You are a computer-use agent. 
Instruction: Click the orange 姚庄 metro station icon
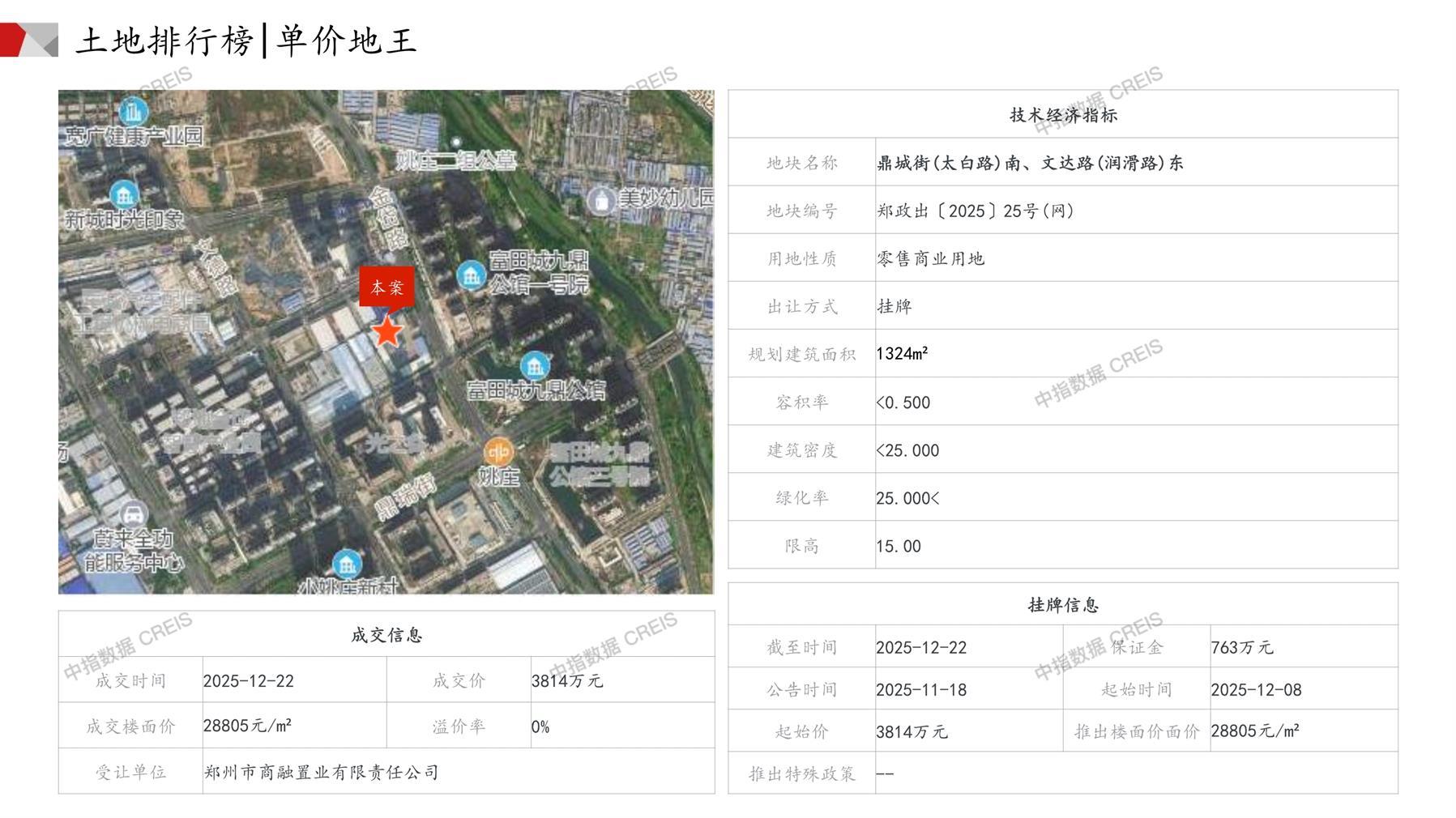(497, 452)
